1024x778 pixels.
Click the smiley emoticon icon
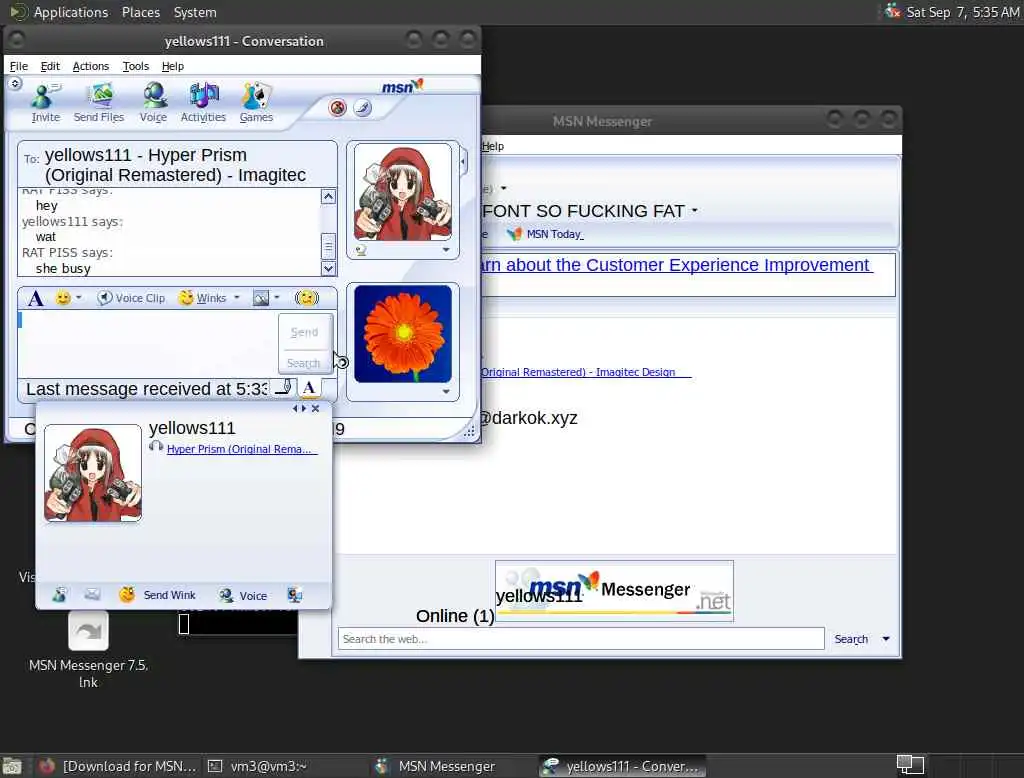(x=63, y=298)
